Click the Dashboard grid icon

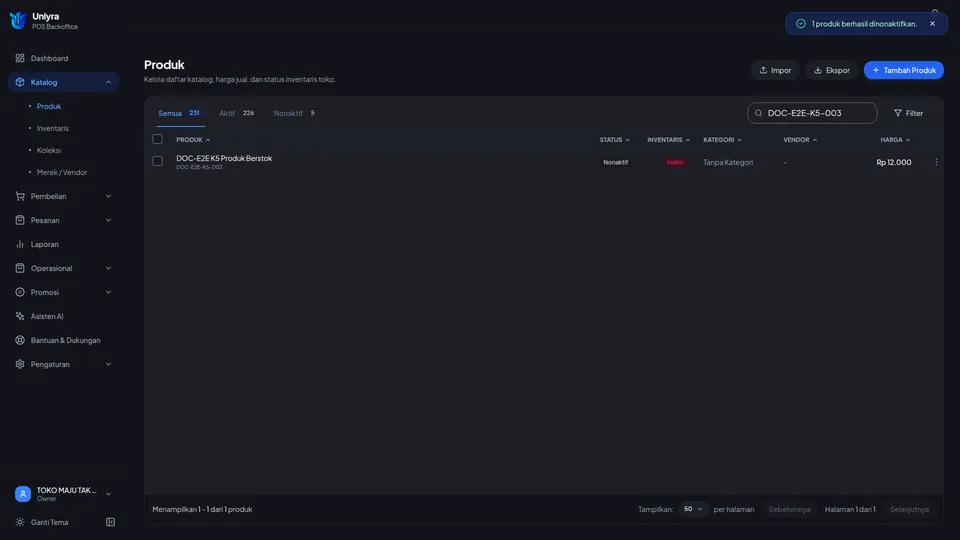tap(20, 58)
